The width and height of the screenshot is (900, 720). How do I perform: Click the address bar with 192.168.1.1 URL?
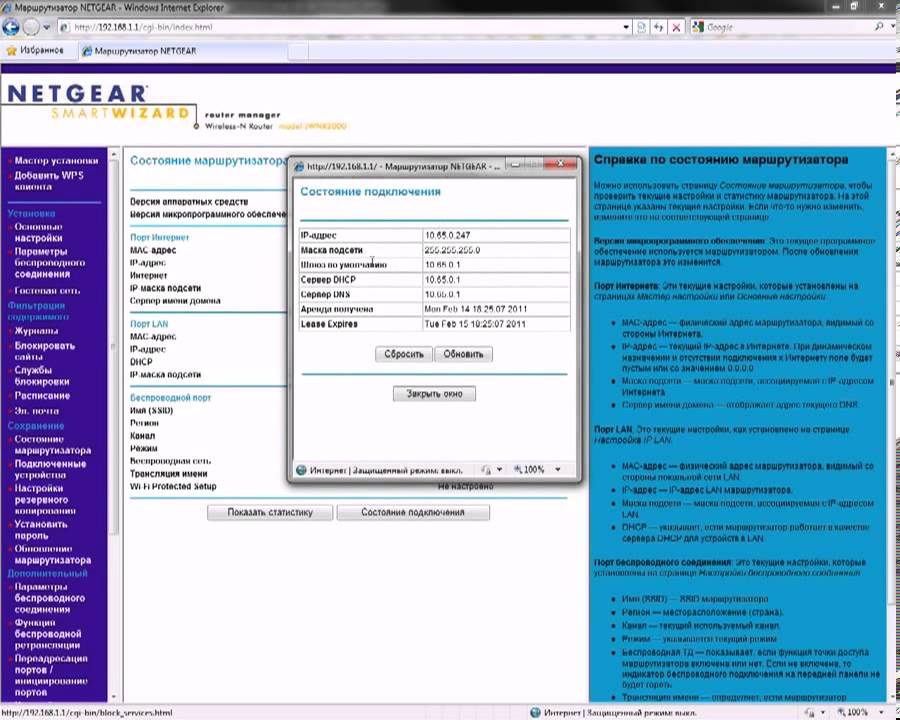[x=339, y=27]
